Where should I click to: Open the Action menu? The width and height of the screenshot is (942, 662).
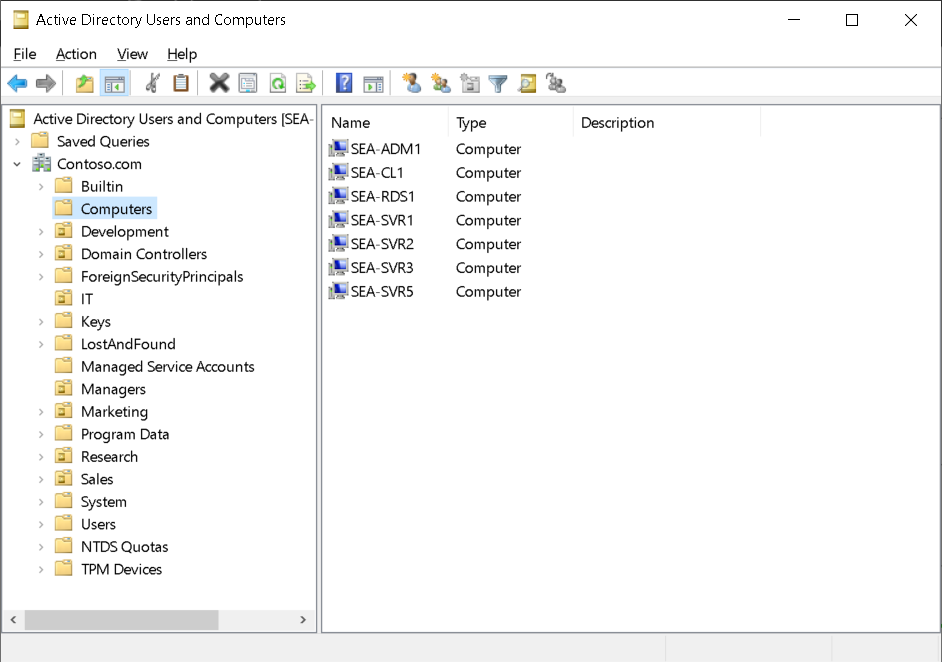click(76, 54)
